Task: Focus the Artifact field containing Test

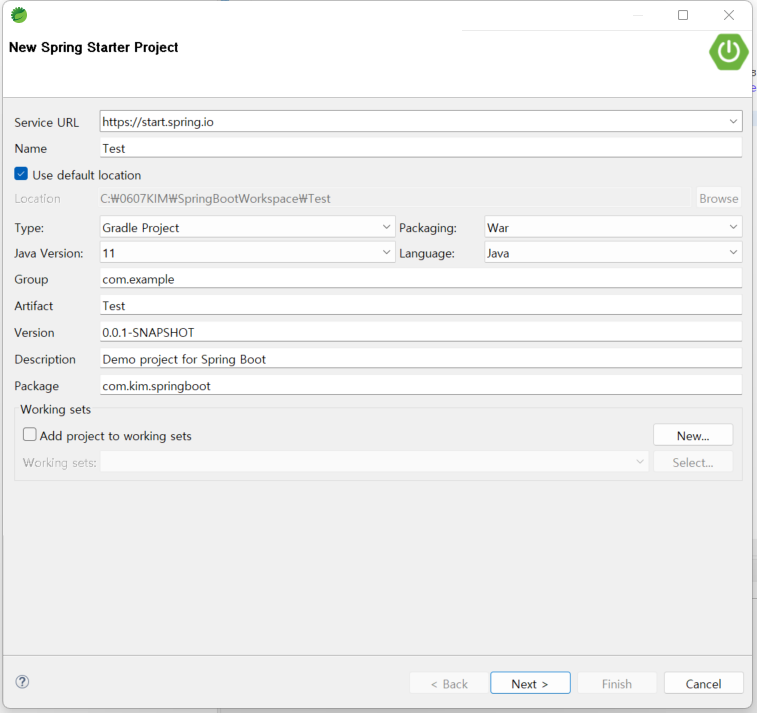Action: click(421, 305)
